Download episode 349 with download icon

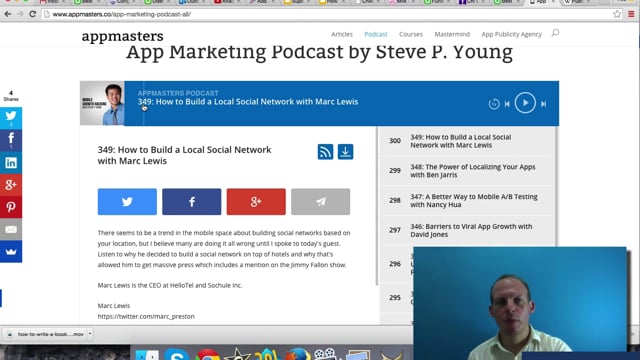345,152
